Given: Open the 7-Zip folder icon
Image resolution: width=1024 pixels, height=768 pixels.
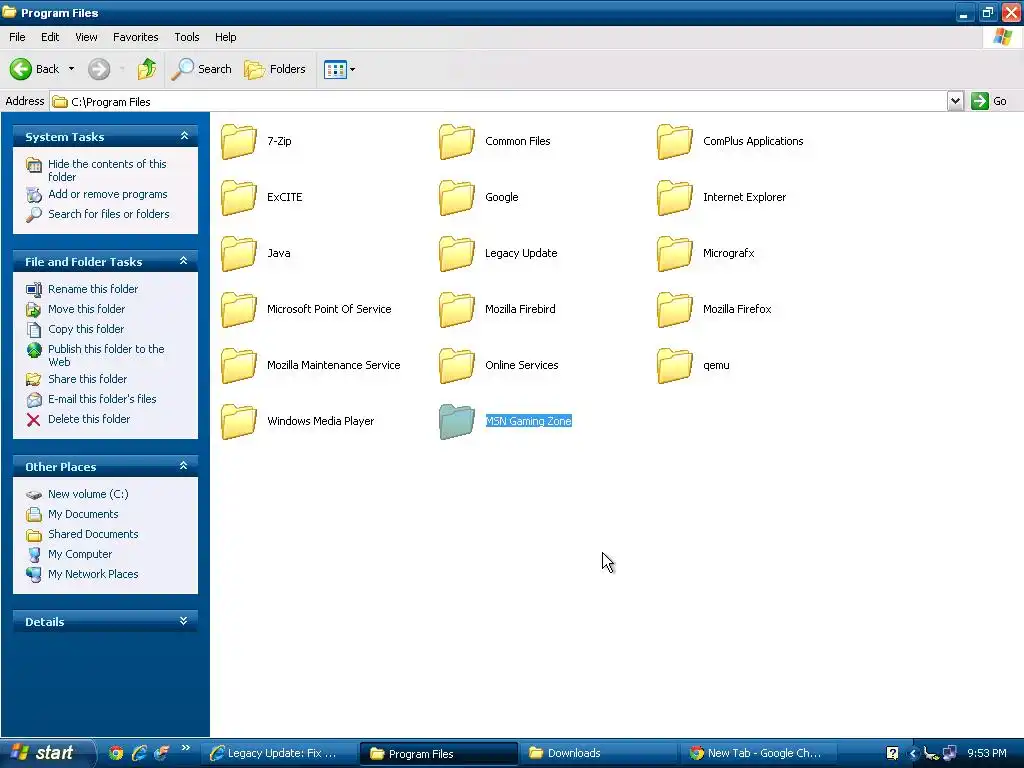Looking at the screenshot, I should (239, 142).
